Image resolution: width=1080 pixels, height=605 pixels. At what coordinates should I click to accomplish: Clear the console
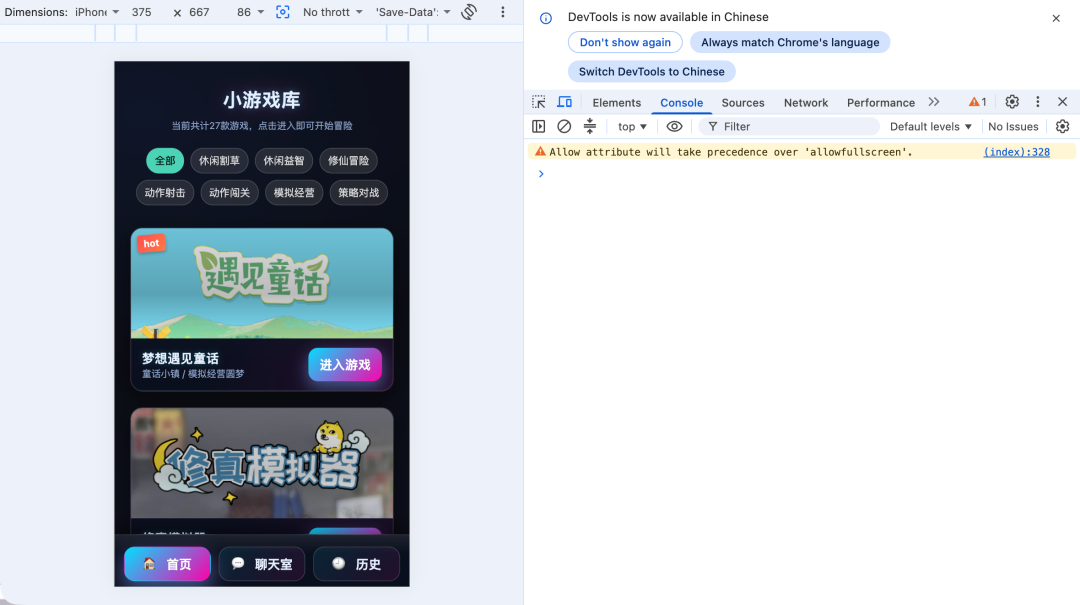tap(564, 126)
